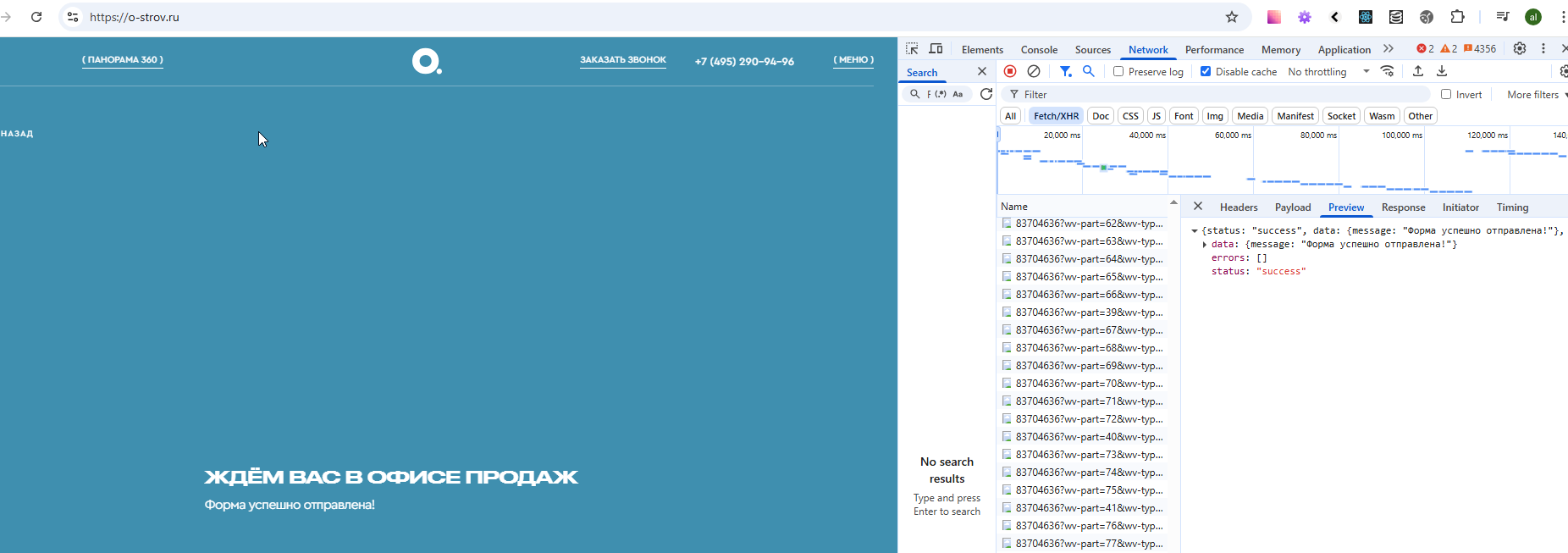Image resolution: width=1568 pixels, height=553 pixels.
Task: Toggle the Img filter chip
Action: 1215,116
